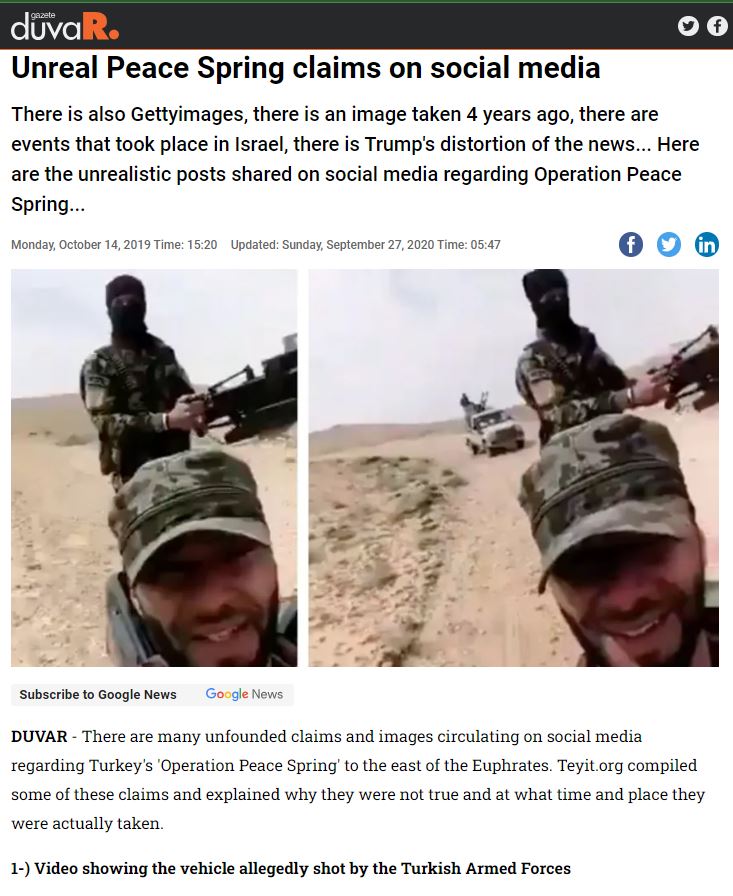
Task: Subscribe to Google News button
Action: pyautogui.click(x=98, y=694)
